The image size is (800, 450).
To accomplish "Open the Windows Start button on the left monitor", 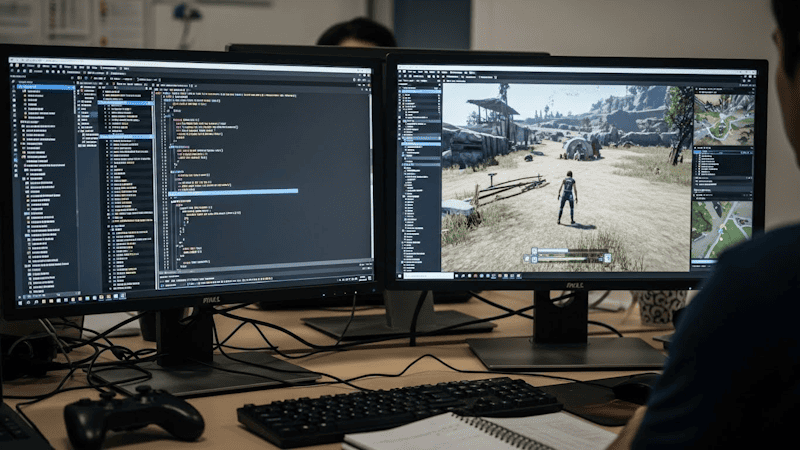I will (21, 303).
